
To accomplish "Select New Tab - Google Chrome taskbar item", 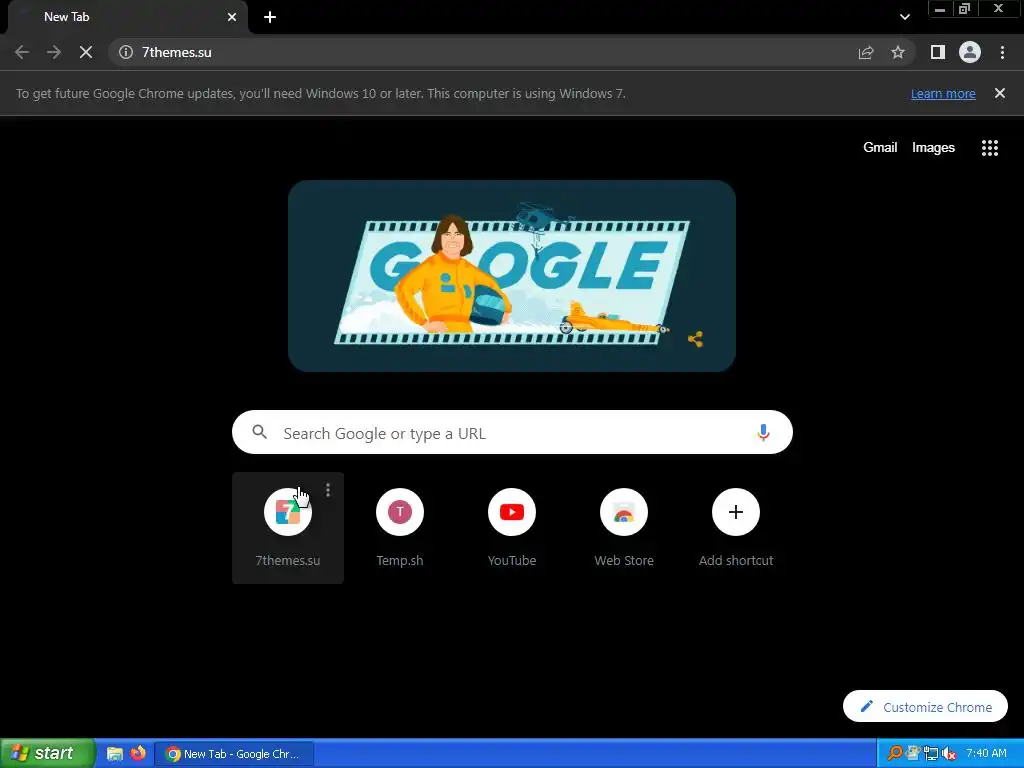I will pyautogui.click(x=234, y=754).
